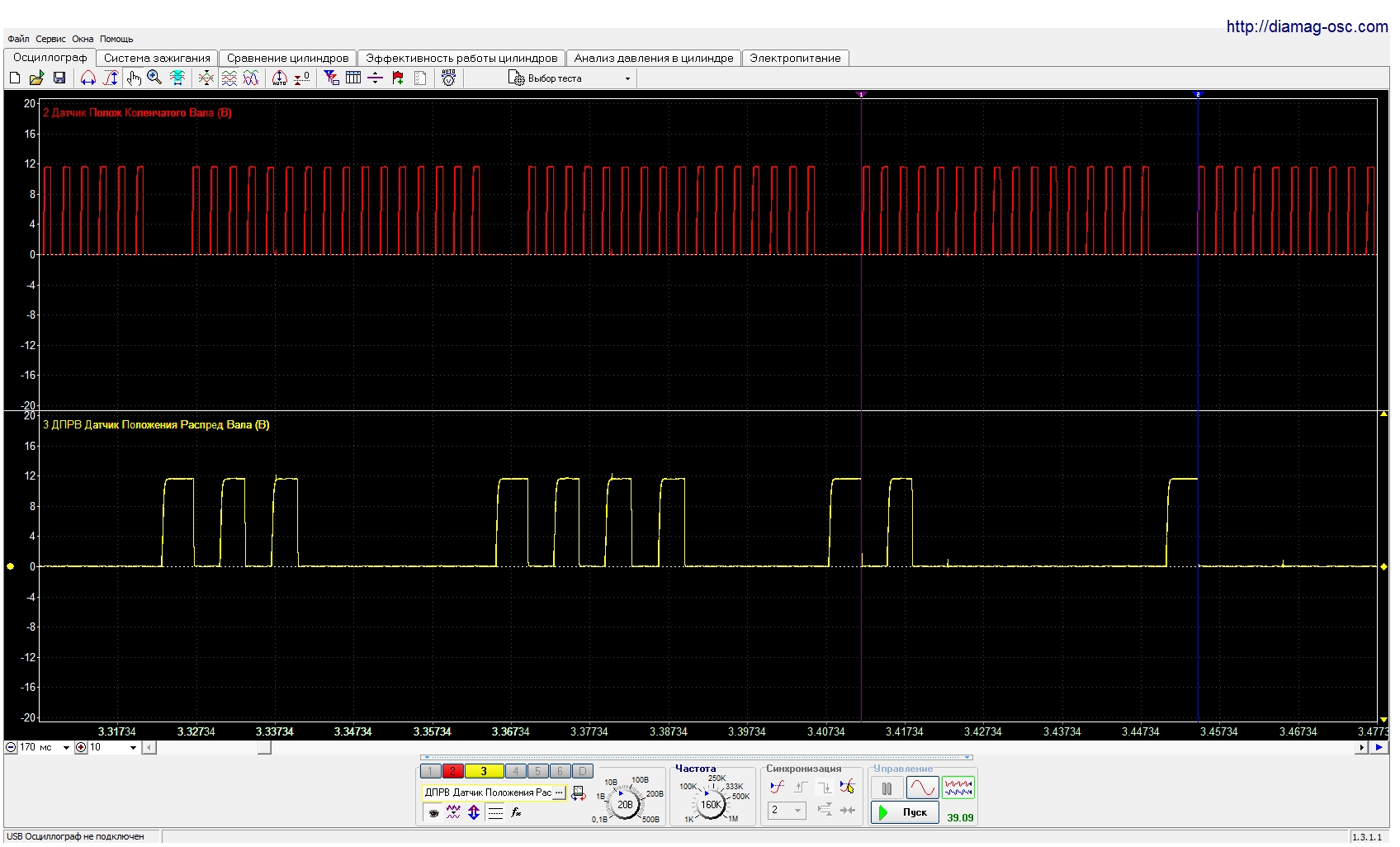Switch to separated channels view icon

(x=229, y=78)
